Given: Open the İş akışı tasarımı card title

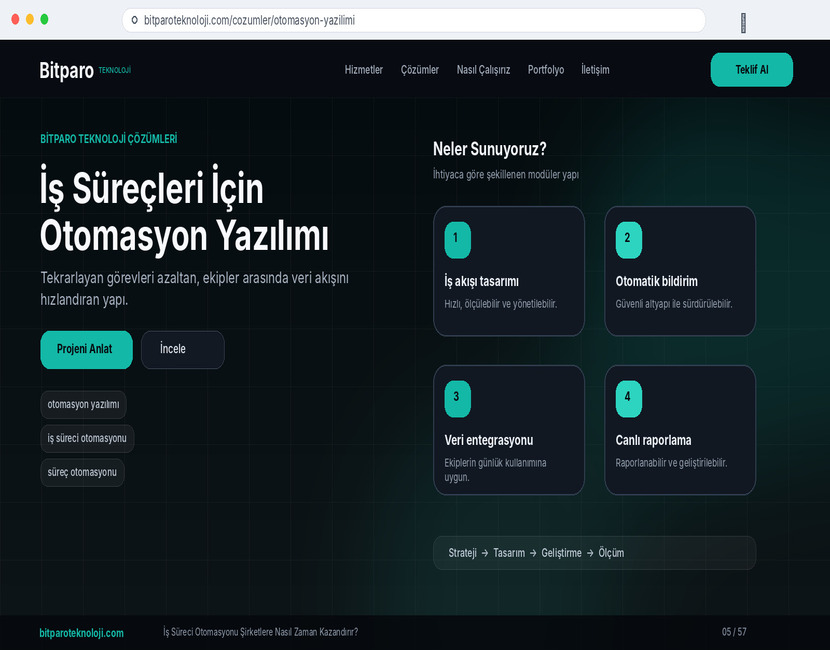Looking at the screenshot, I should pos(481,282).
